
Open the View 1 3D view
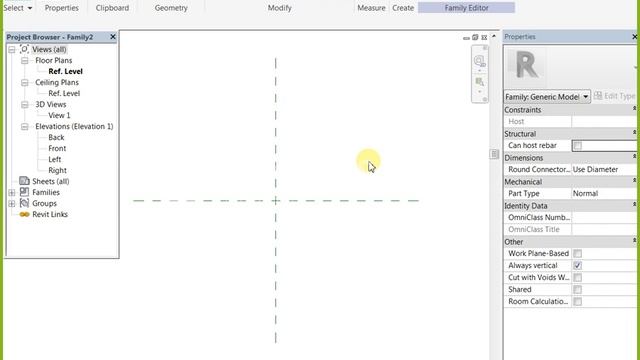point(59,116)
